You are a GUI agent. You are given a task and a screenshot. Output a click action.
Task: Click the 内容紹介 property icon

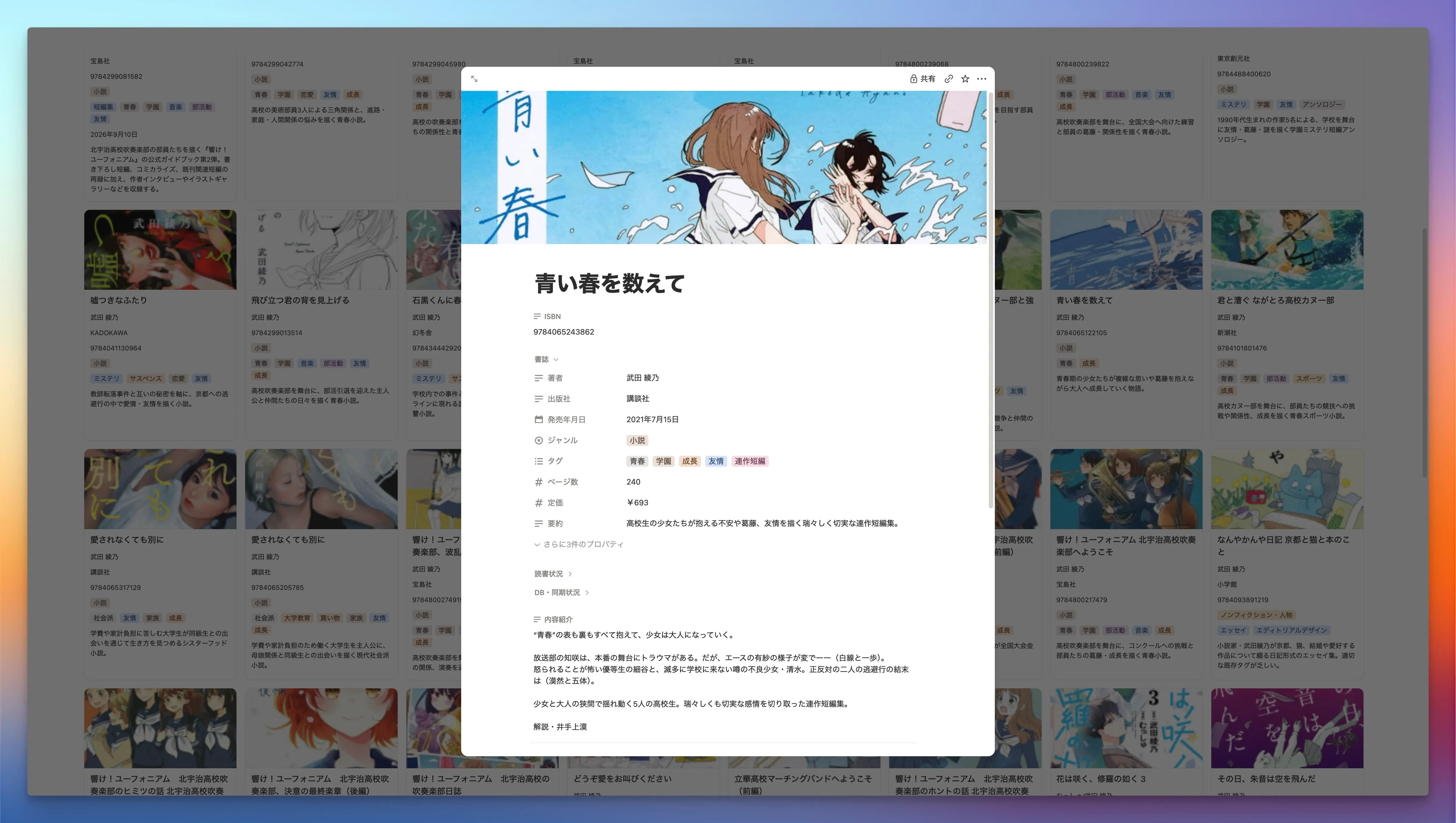pos(537,619)
